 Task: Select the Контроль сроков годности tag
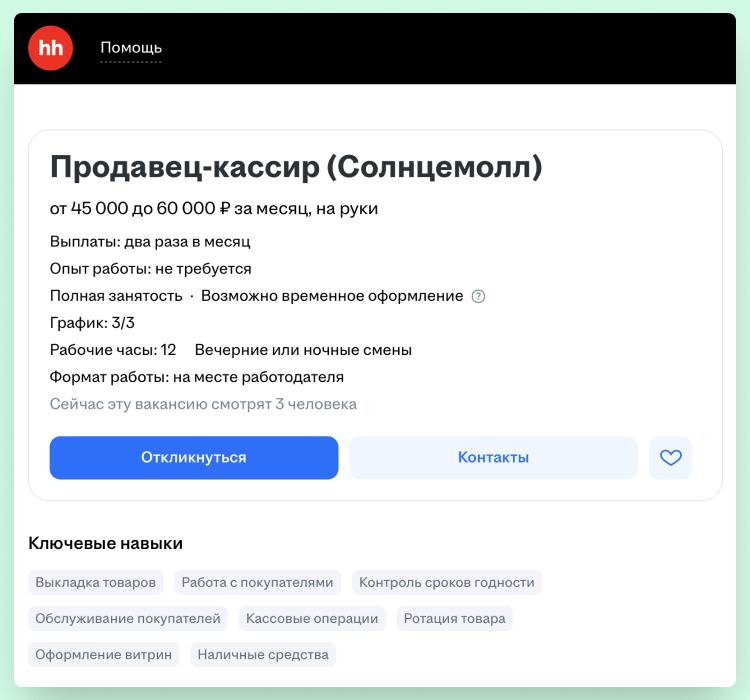[x=447, y=582]
